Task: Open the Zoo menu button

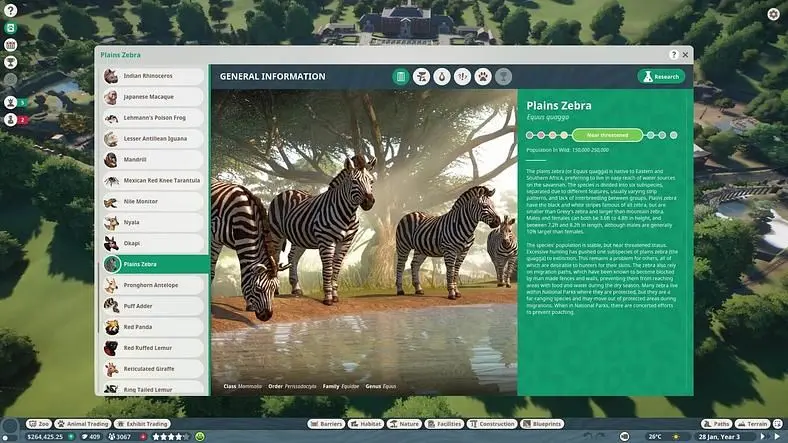Action: click(39, 424)
